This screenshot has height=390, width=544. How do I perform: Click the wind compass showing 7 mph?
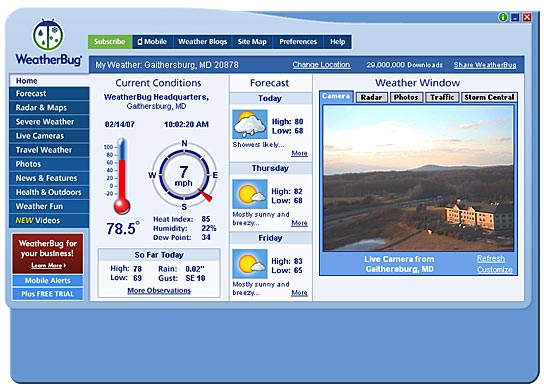coord(184,175)
